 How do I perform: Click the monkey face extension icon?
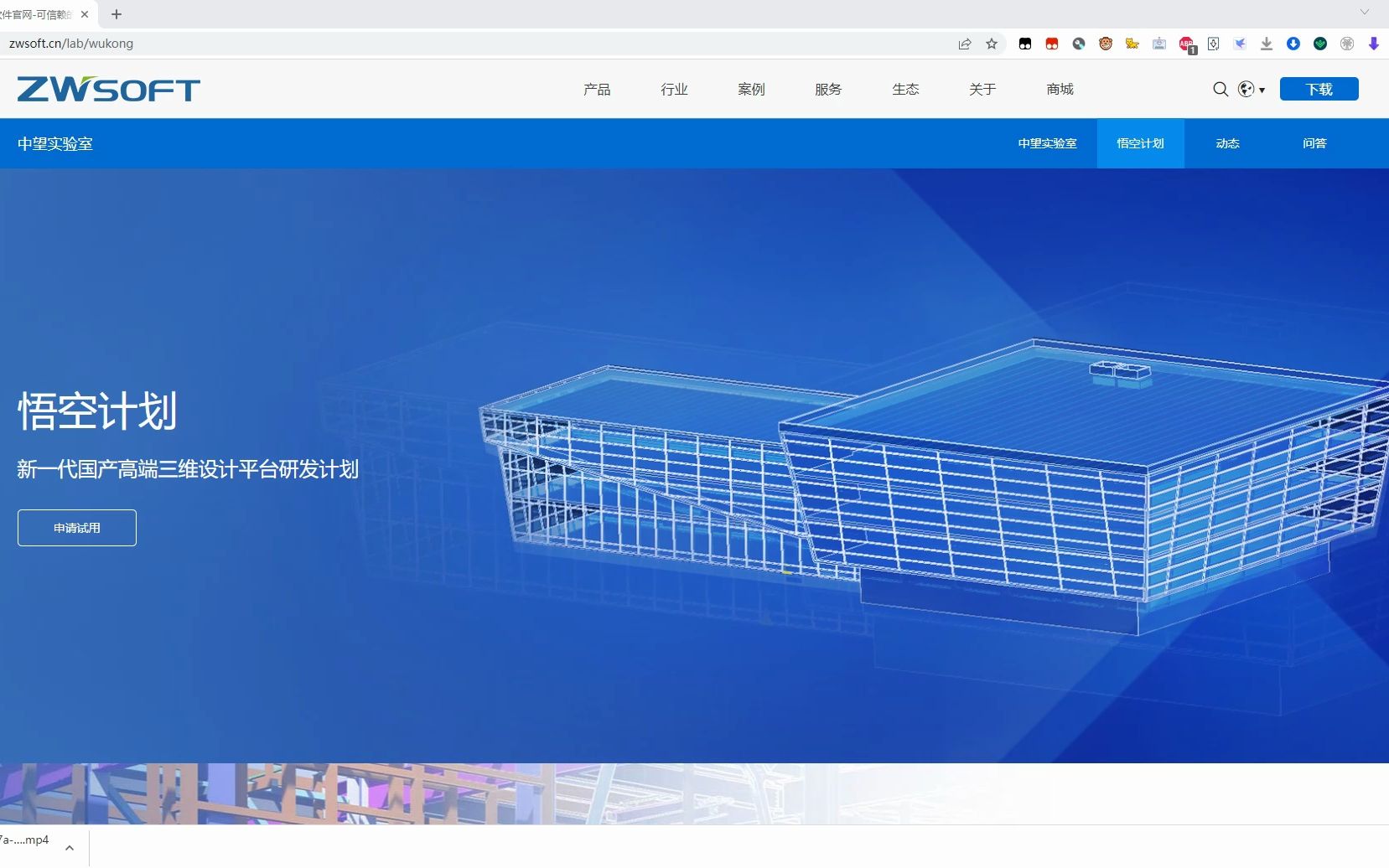(1106, 44)
